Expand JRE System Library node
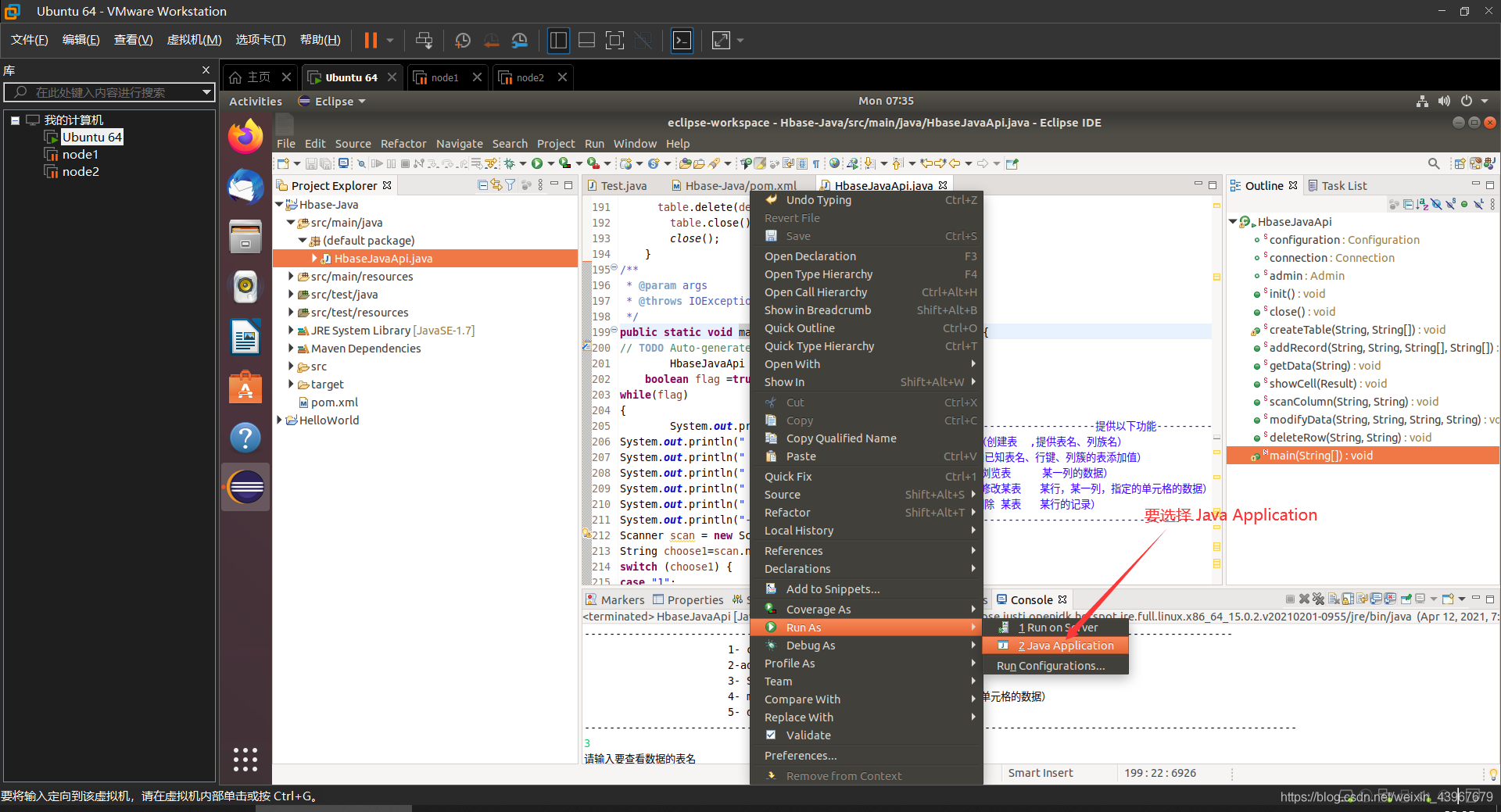Screen dimensions: 1501x812 [x=291, y=330]
